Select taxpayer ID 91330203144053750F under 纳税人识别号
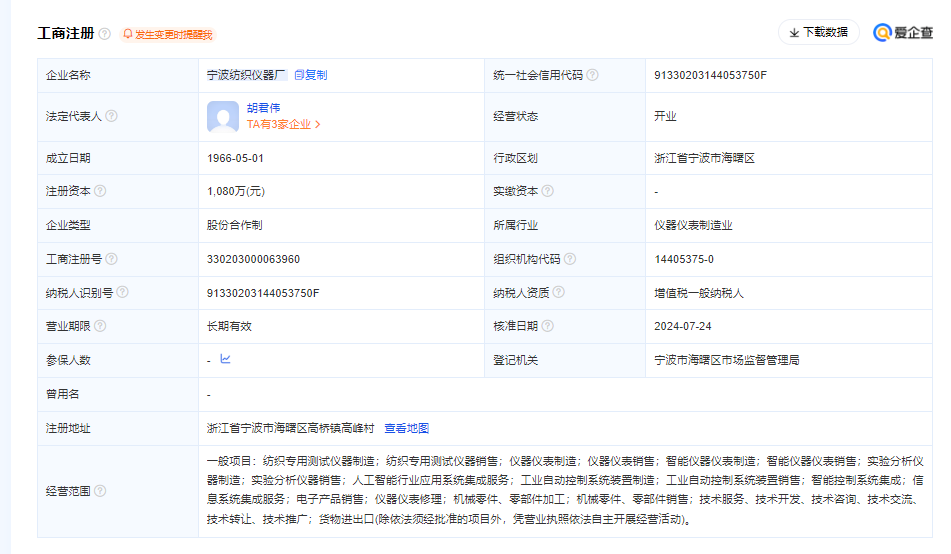The height and width of the screenshot is (554, 951). (263, 293)
